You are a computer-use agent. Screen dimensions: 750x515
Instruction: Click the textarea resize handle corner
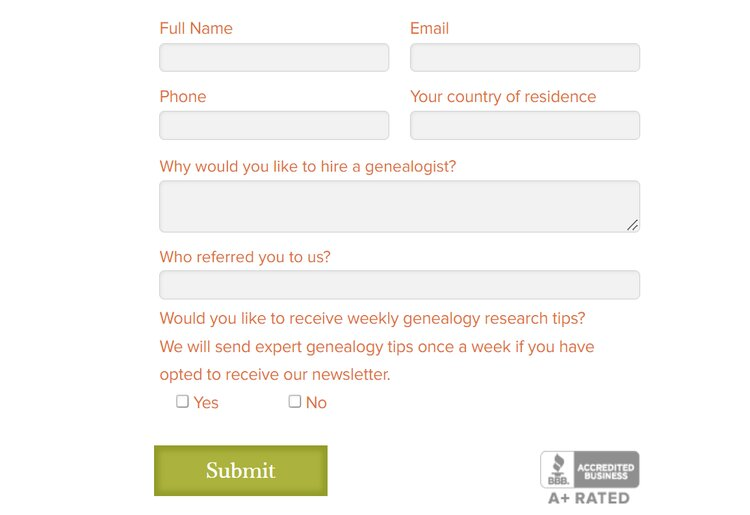click(x=633, y=226)
